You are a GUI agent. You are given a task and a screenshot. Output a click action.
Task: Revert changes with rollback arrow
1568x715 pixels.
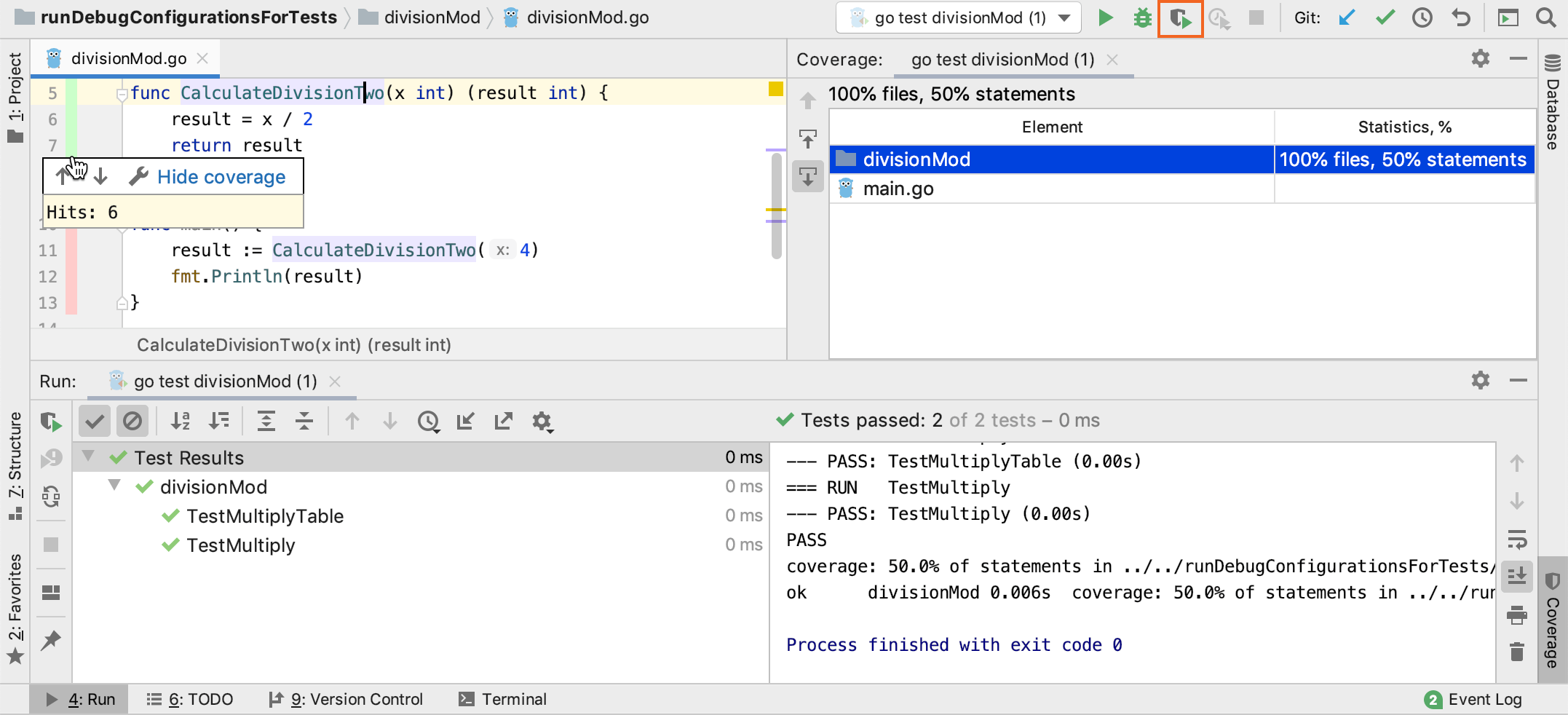(x=1460, y=17)
